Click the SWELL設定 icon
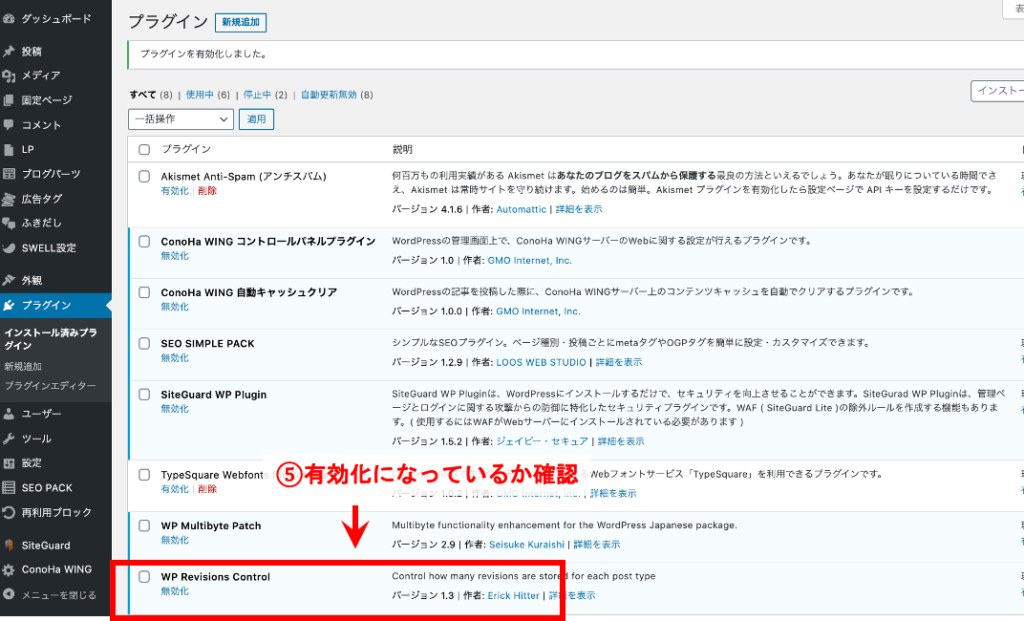The width and height of the screenshot is (1024, 621). pos(8,248)
